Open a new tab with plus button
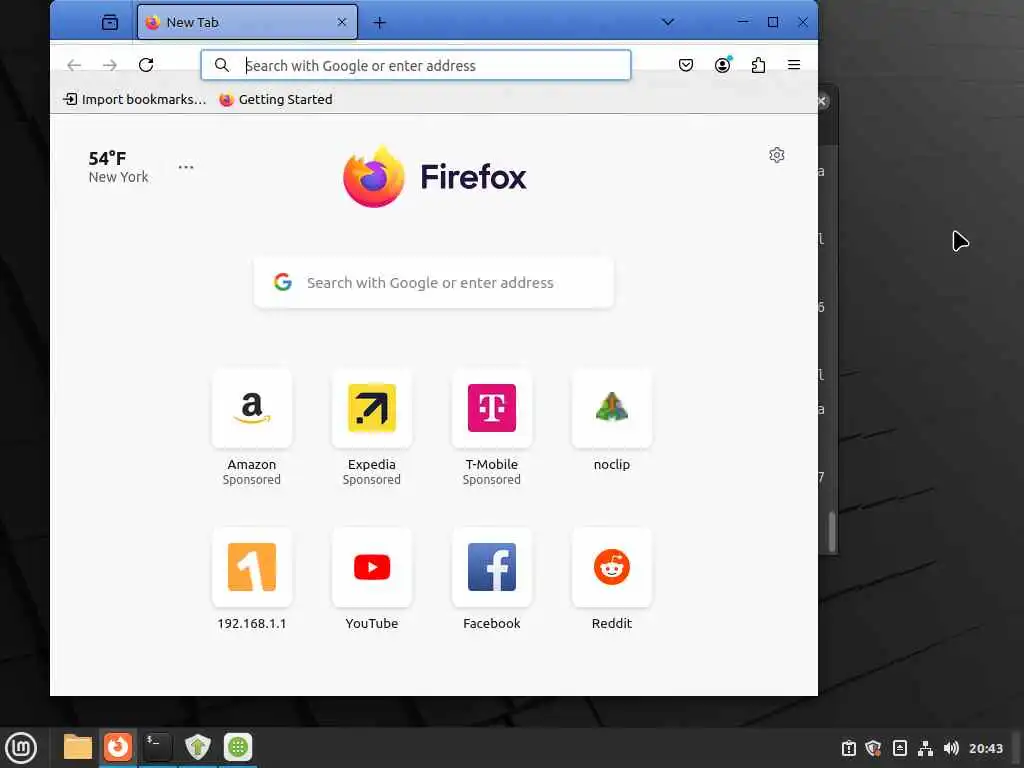 click(x=379, y=23)
